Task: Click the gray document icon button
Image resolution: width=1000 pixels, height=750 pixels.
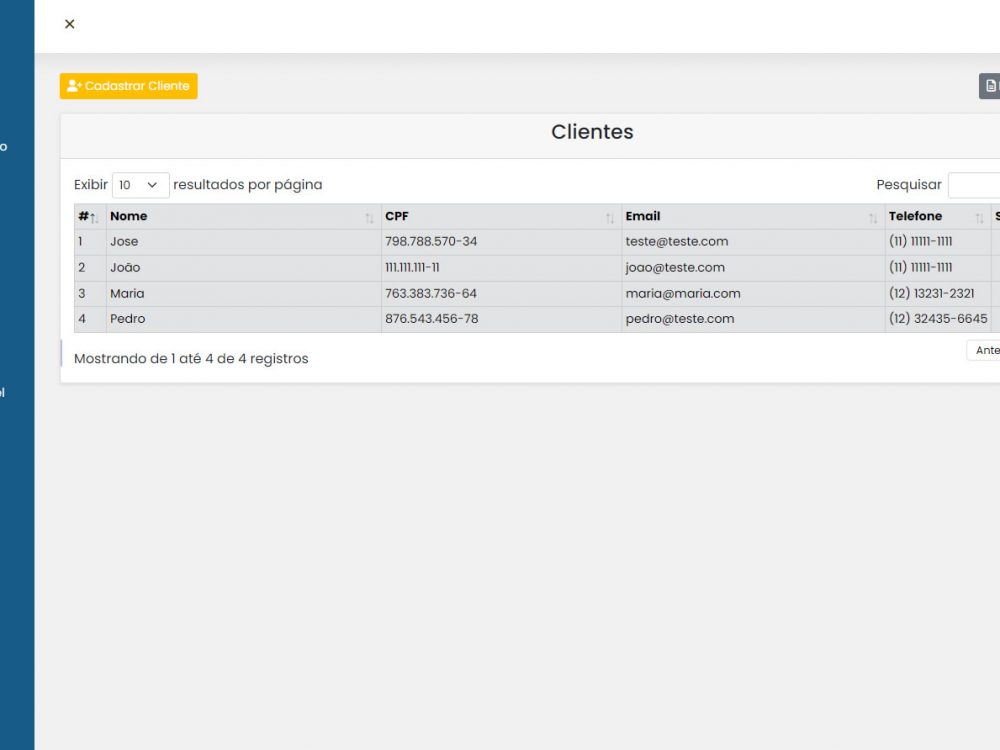Action: point(989,86)
